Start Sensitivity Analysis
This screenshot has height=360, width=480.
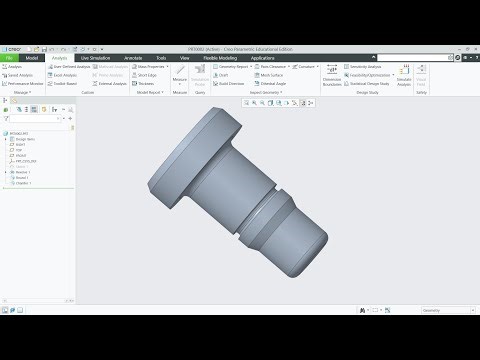coord(362,67)
